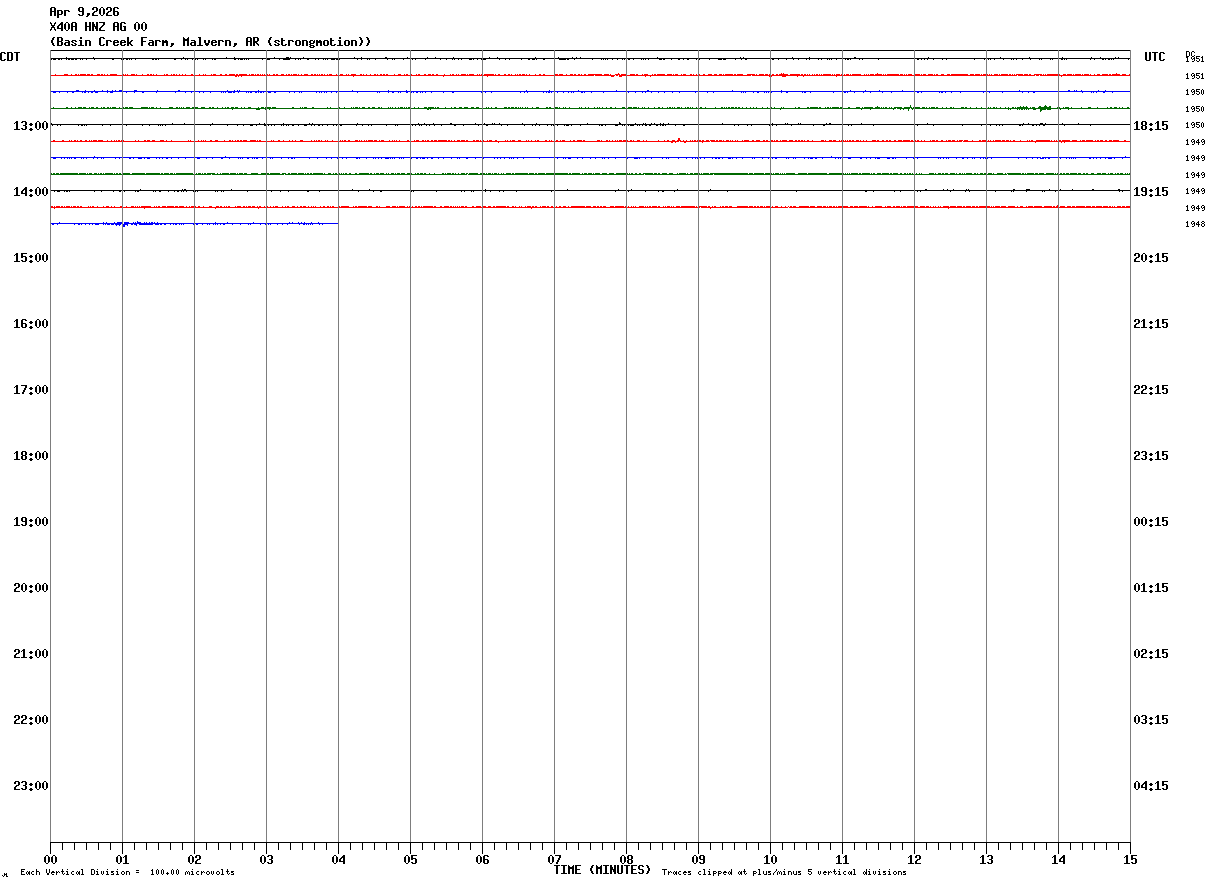Click the '11' minute axis label

coord(842,859)
